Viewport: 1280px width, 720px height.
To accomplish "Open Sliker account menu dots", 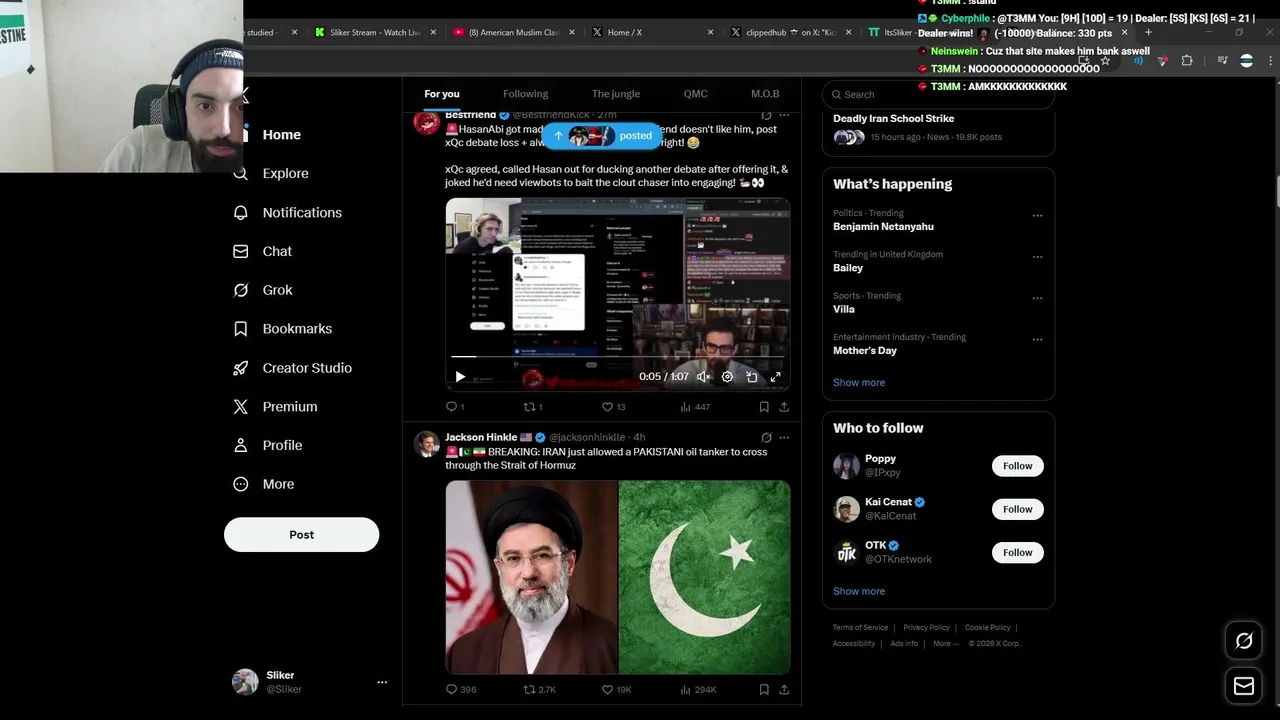I will click(382, 682).
